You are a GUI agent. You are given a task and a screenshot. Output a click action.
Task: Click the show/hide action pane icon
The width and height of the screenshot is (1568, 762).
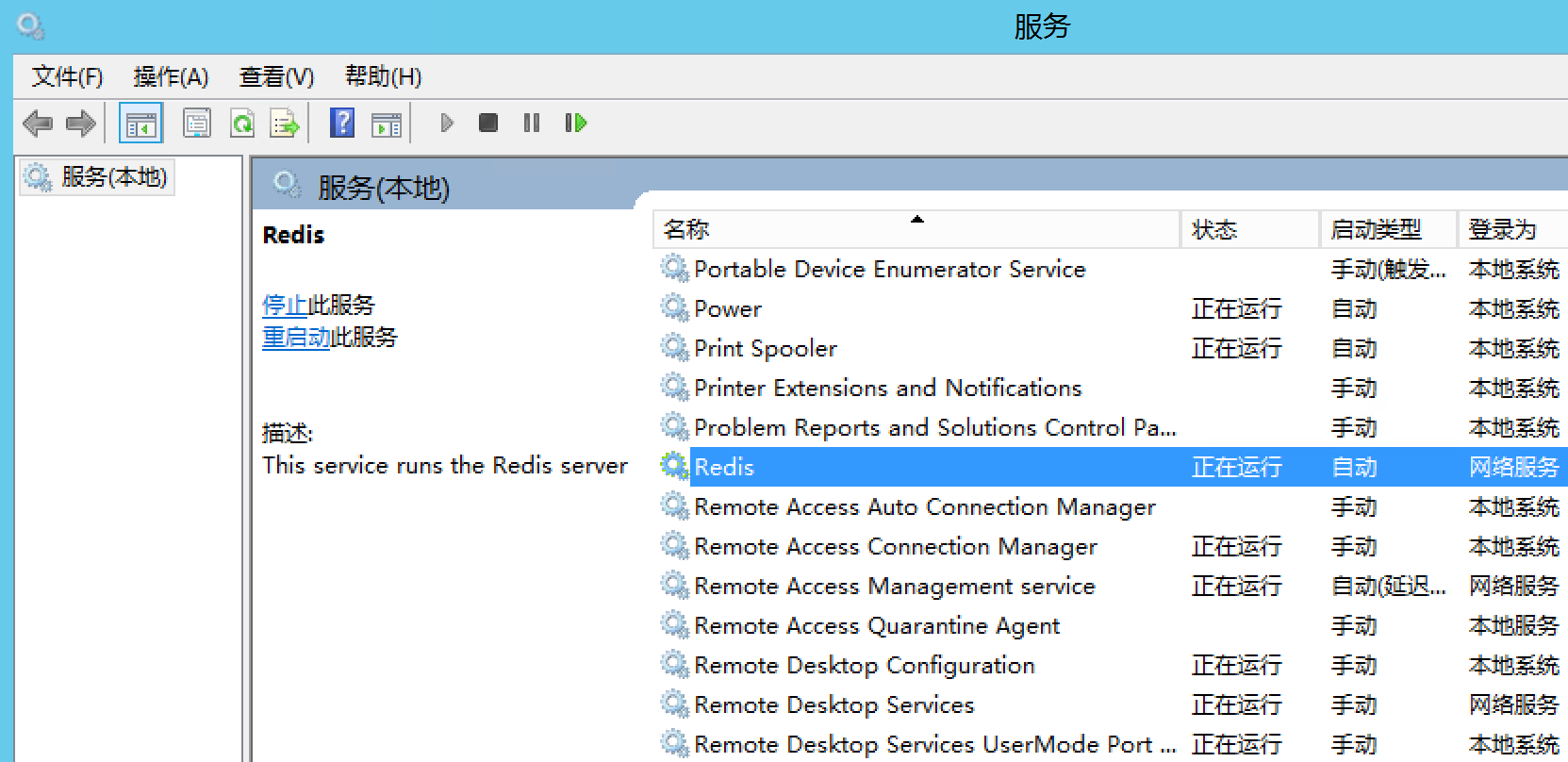[387, 124]
